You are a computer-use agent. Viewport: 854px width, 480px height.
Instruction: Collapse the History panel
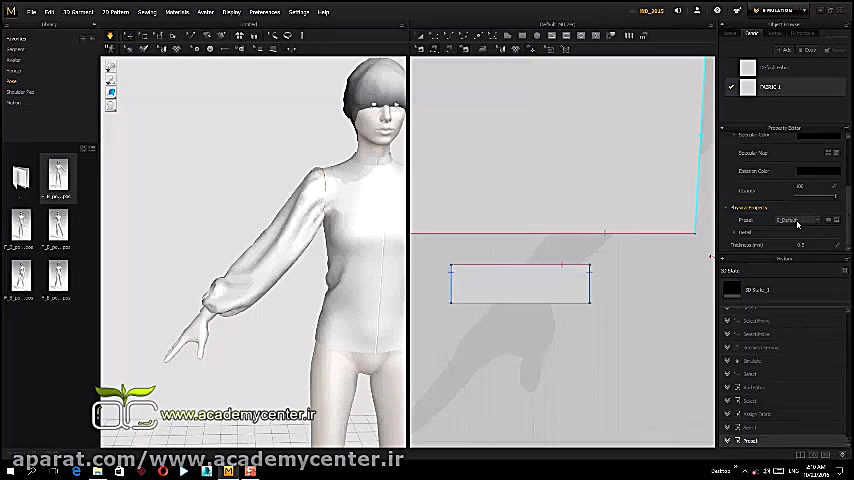coord(722,259)
